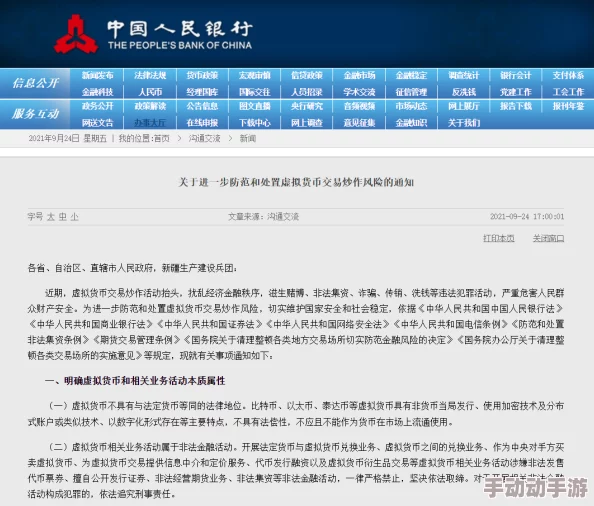
Task: Go to 经理国库 section
Action: (202, 92)
